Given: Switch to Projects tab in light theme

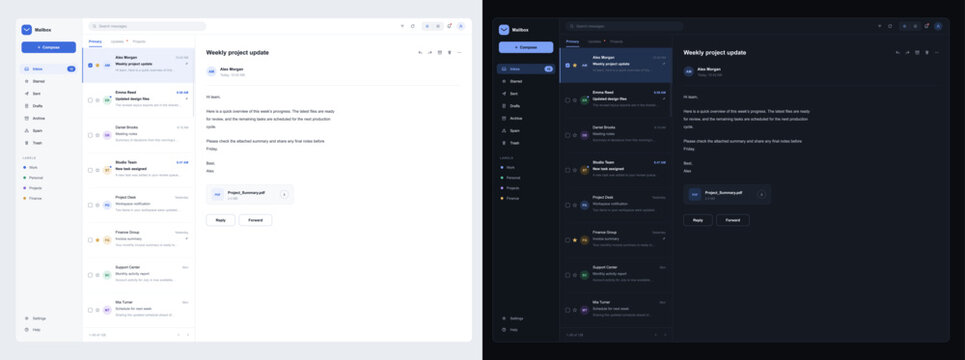Looking at the screenshot, I should [139, 41].
